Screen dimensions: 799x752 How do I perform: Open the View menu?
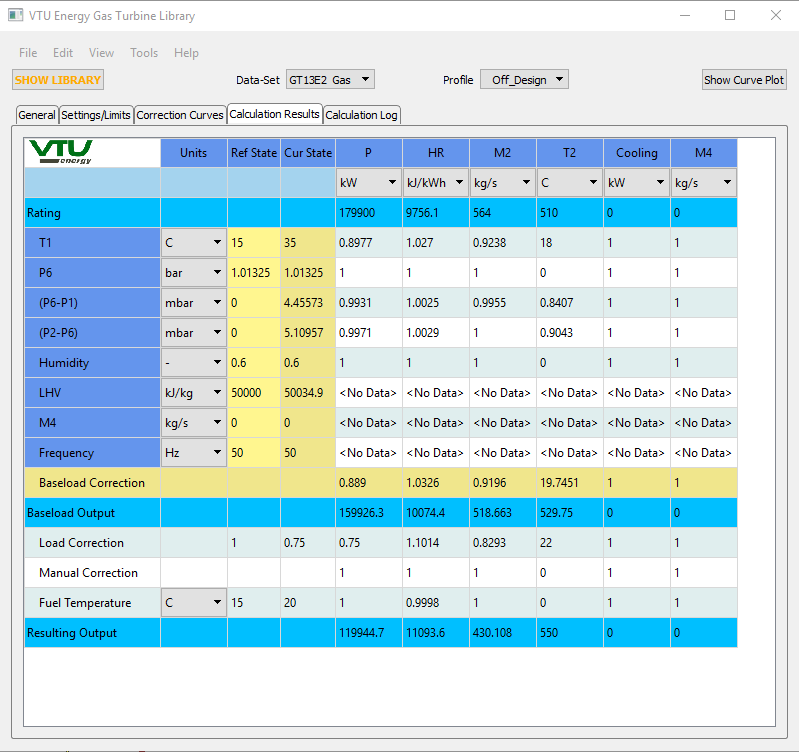tap(101, 53)
